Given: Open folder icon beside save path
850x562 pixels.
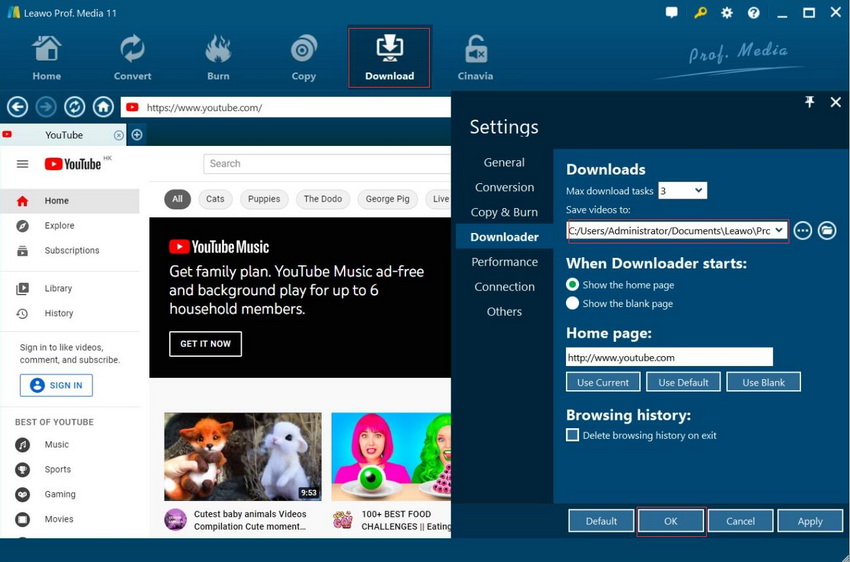Looking at the screenshot, I should click(827, 231).
